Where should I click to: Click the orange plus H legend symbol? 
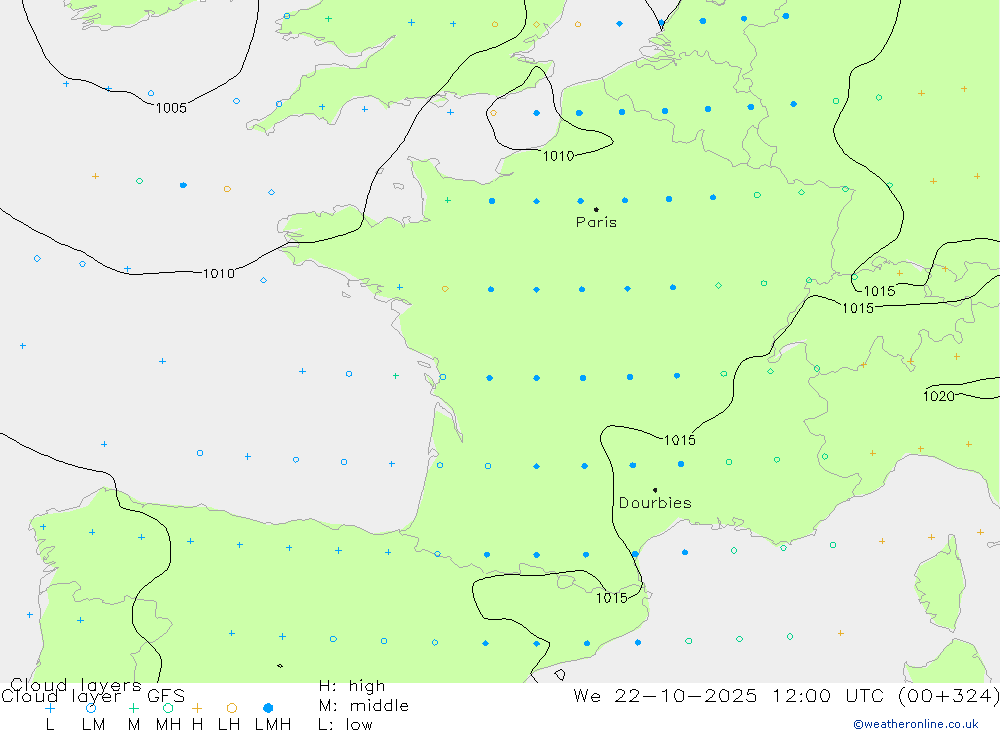pyautogui.click(x=197, y=708)
